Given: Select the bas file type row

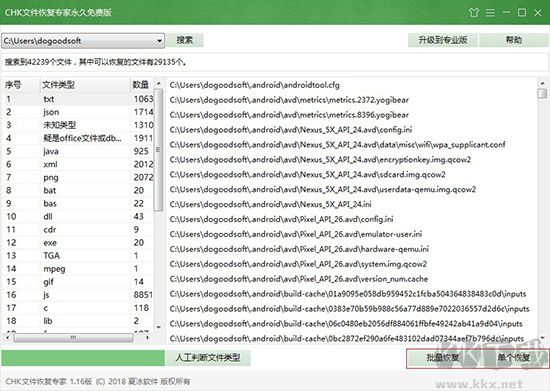Looking at the screenshot, I should point(78,203).
